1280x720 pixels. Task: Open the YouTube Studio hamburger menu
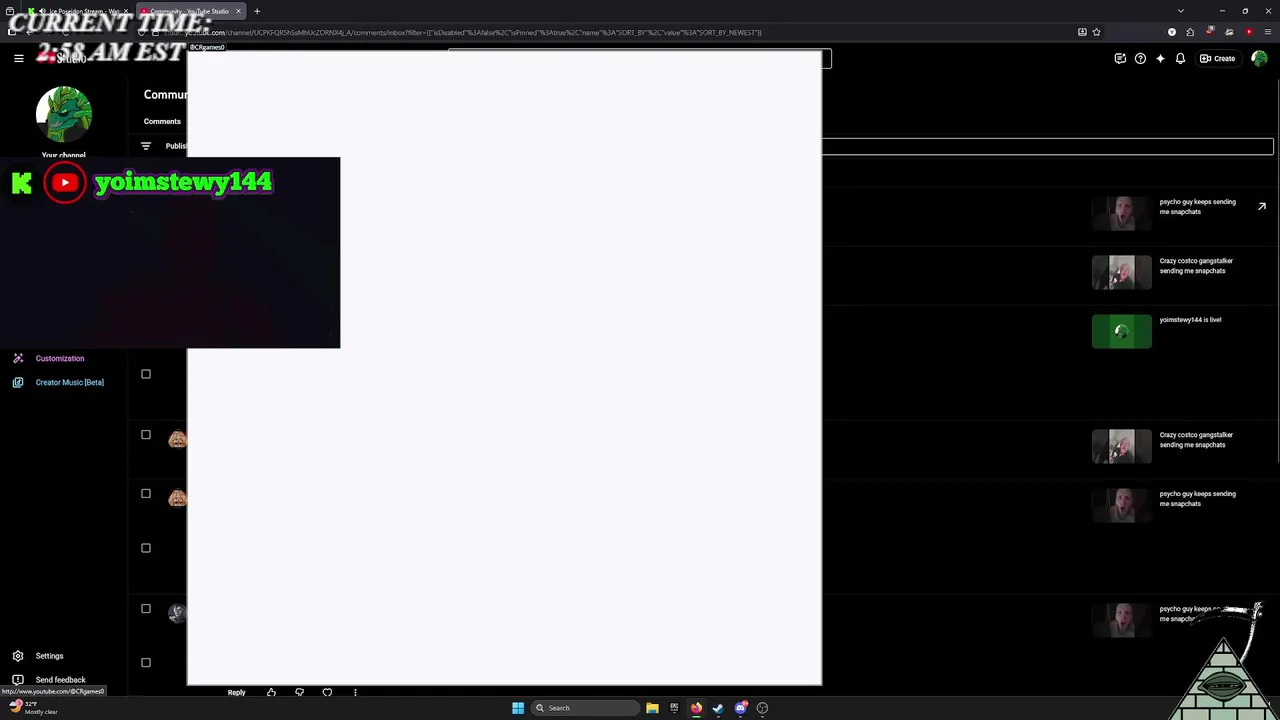(x=18, y=58)
